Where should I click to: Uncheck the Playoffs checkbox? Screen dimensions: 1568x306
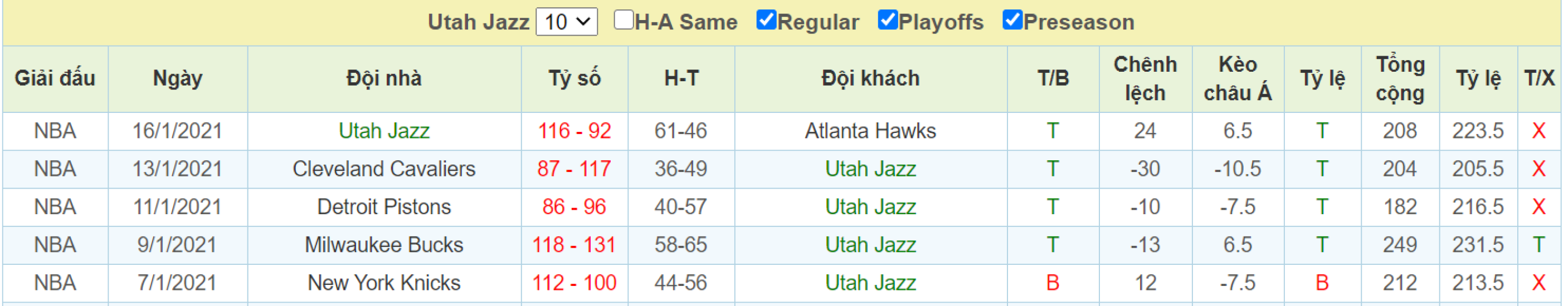(888, 19)
